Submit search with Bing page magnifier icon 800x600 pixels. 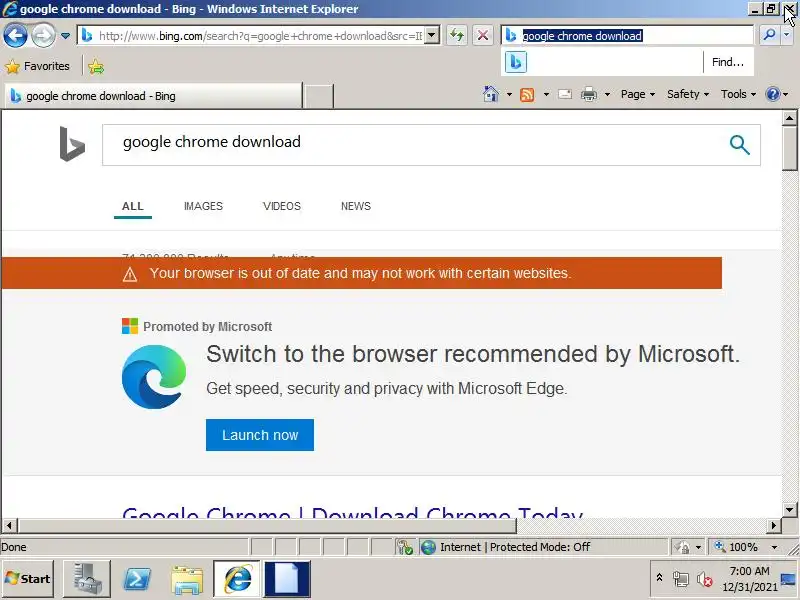click(739, 145)
